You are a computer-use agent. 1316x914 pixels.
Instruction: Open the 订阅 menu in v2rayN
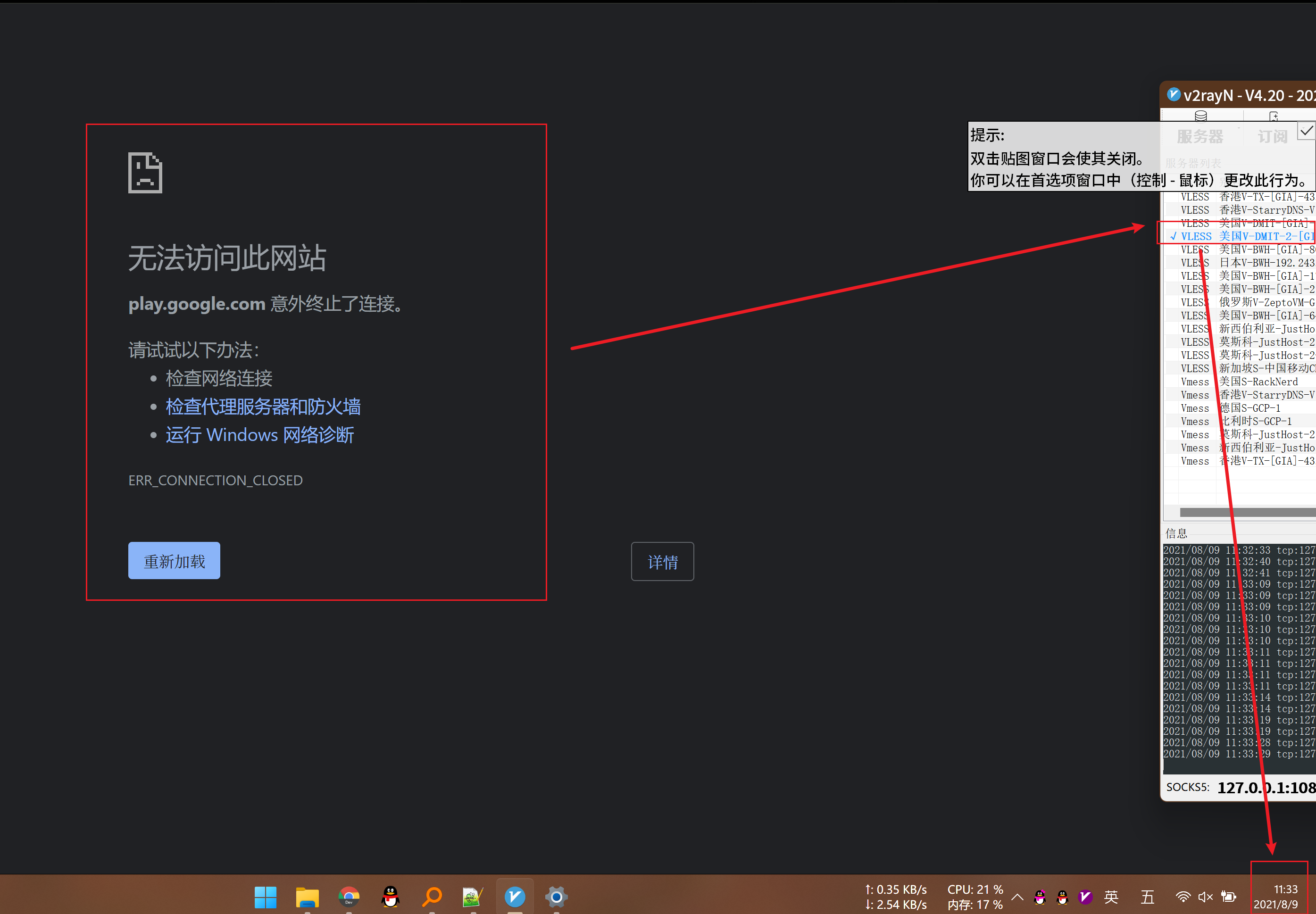click(1273, 137)
